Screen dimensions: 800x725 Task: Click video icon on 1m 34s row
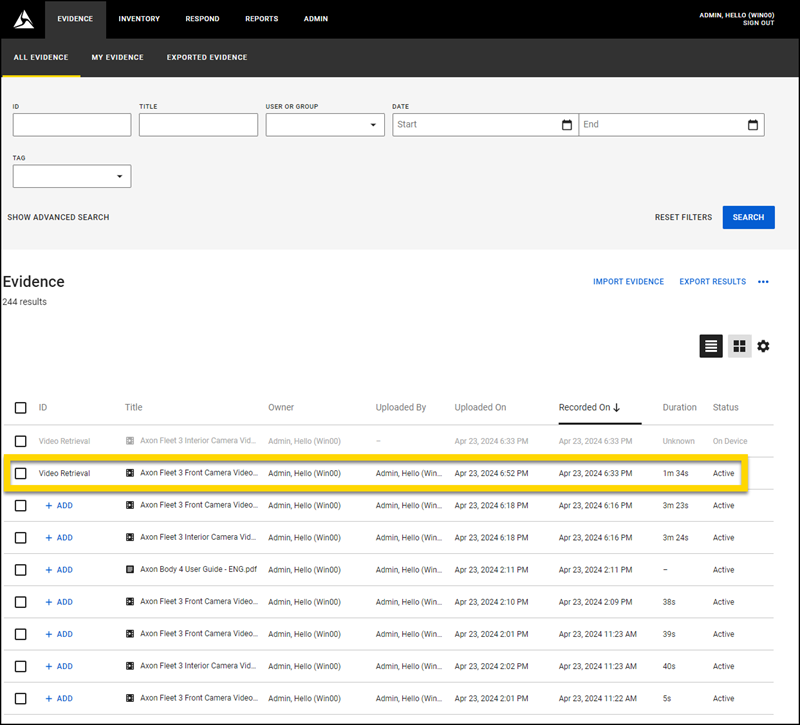click(130, 473)
